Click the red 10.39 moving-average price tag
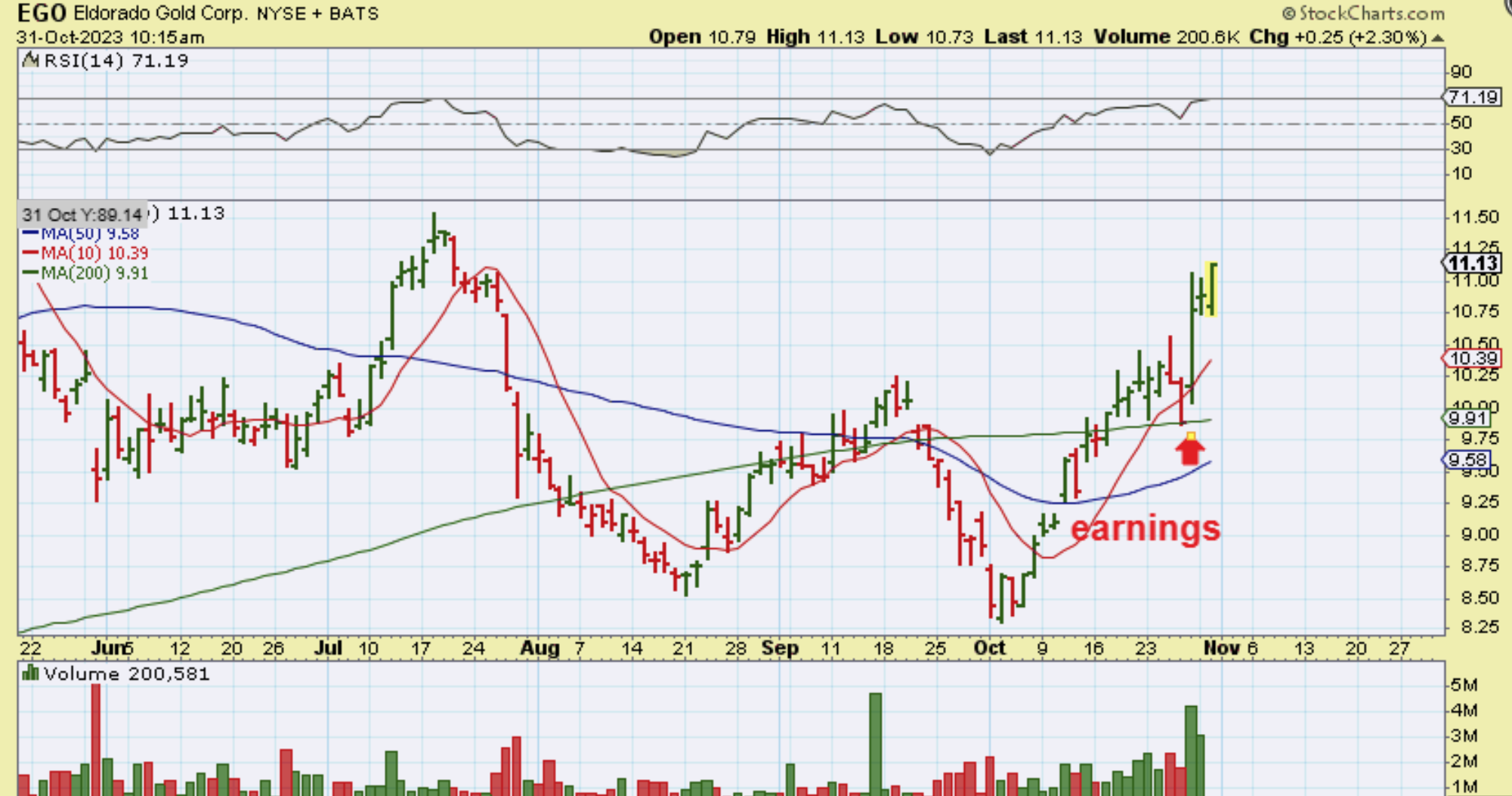This screenshot has width=1512, height=796. [x=1473, y=359]
